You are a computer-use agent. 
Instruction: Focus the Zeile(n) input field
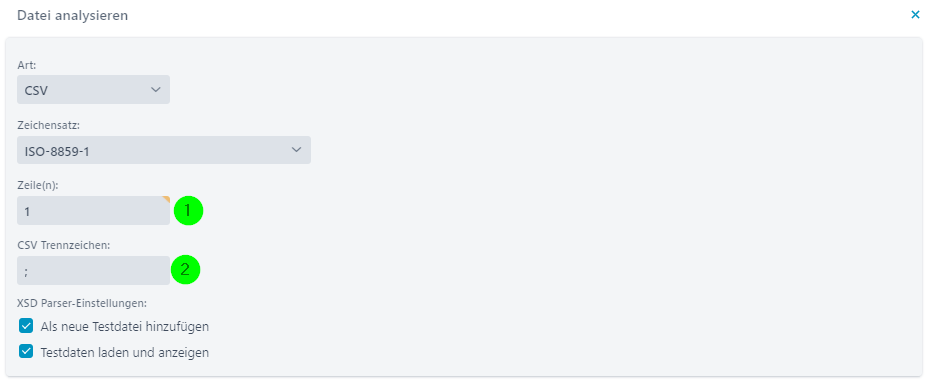94,211
